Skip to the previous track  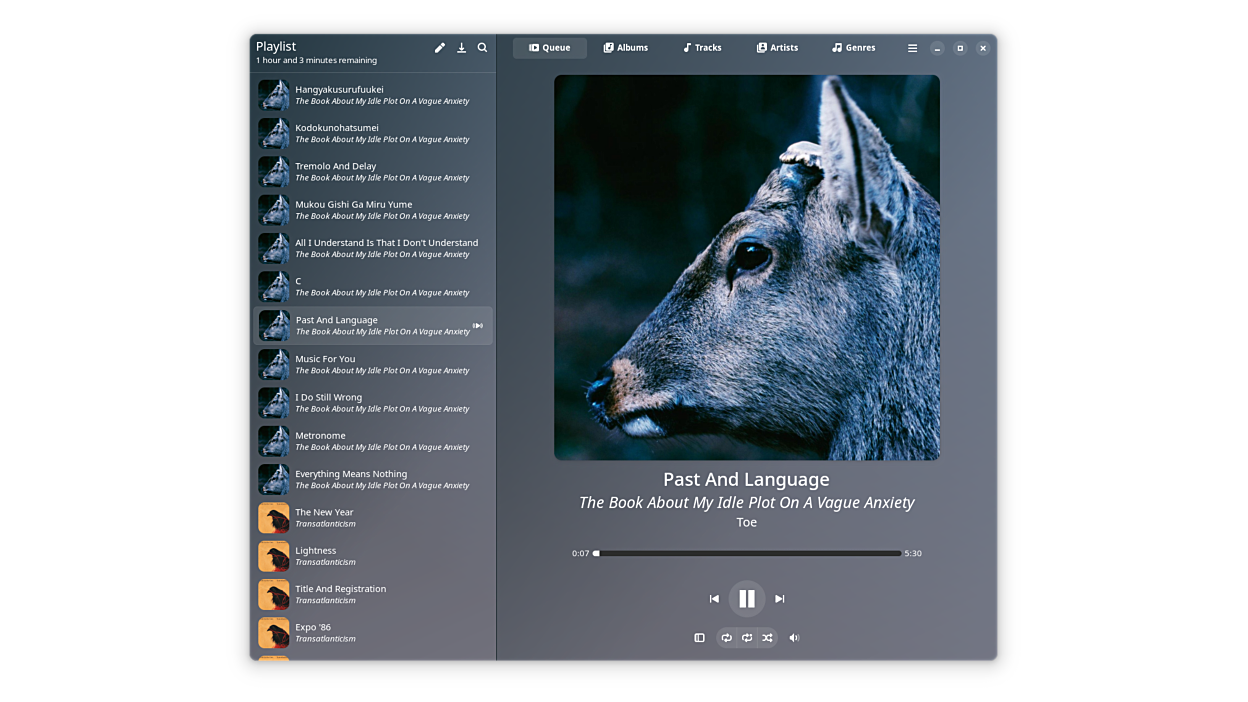(x=714, y=599)
